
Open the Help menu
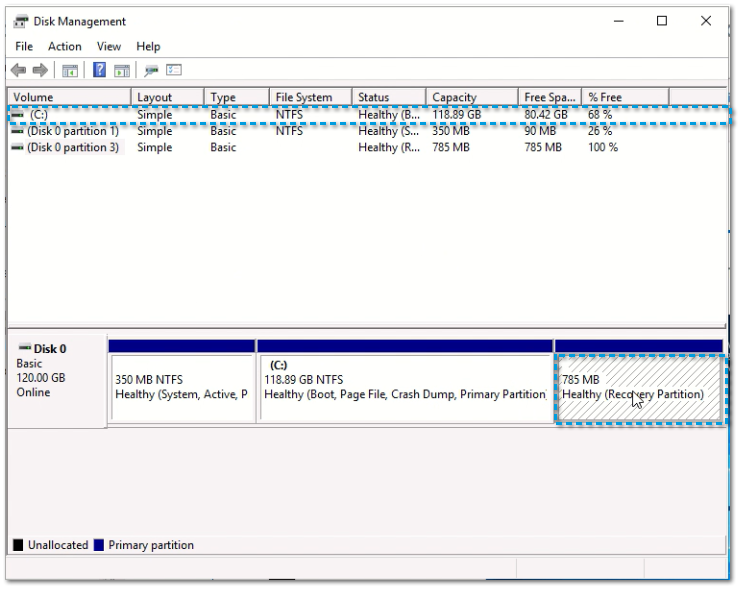pyautogui.click(x=148, y=46)
